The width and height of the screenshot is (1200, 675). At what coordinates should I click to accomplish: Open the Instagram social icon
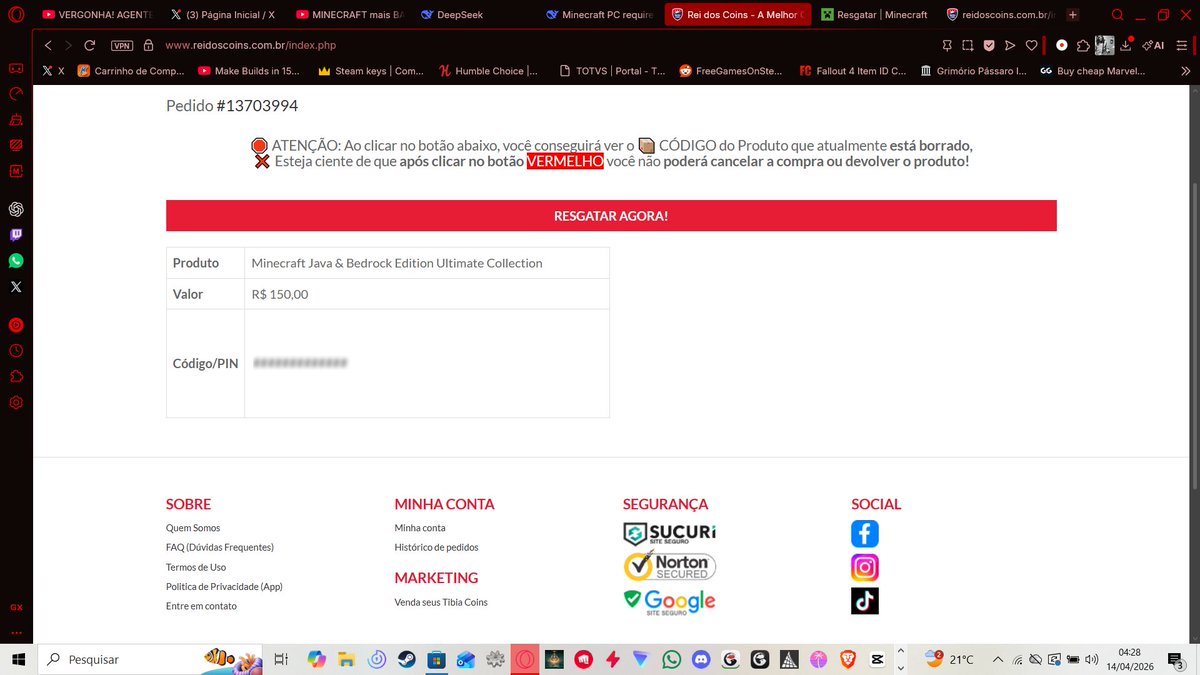point(865,567)
